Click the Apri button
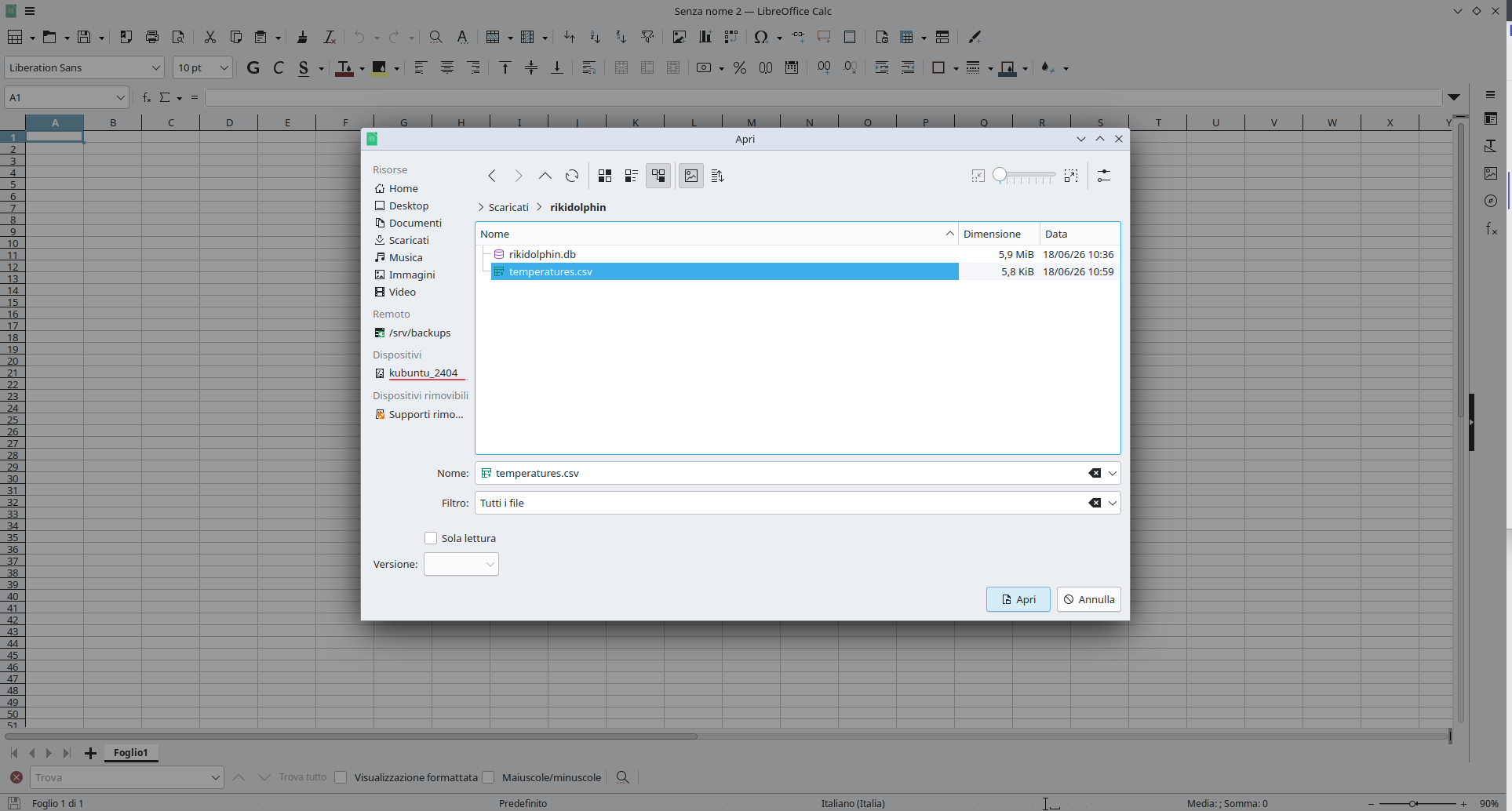The width and height of the screenshot is (1512, 811). click(x=1018, y=599)
